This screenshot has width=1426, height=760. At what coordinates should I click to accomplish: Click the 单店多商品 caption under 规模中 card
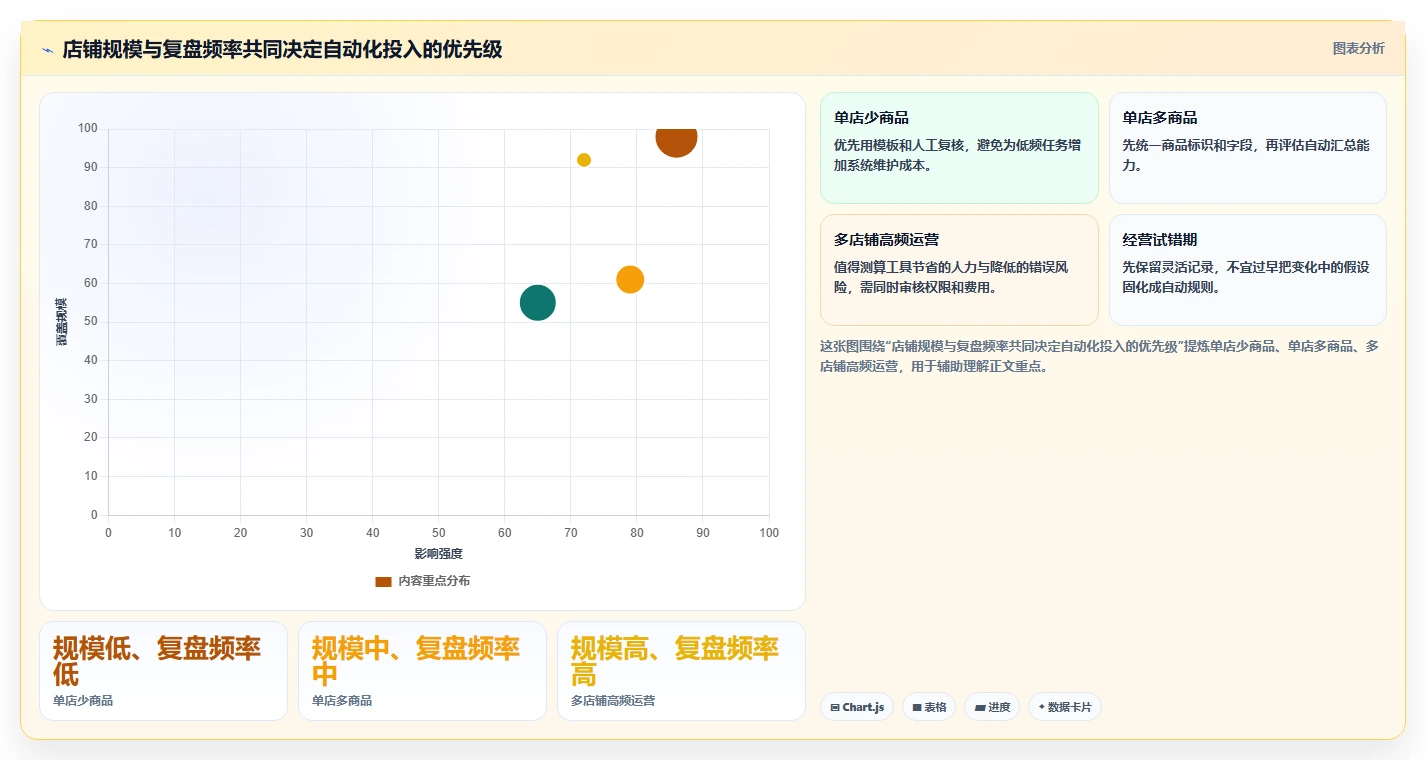coord(342,701)
